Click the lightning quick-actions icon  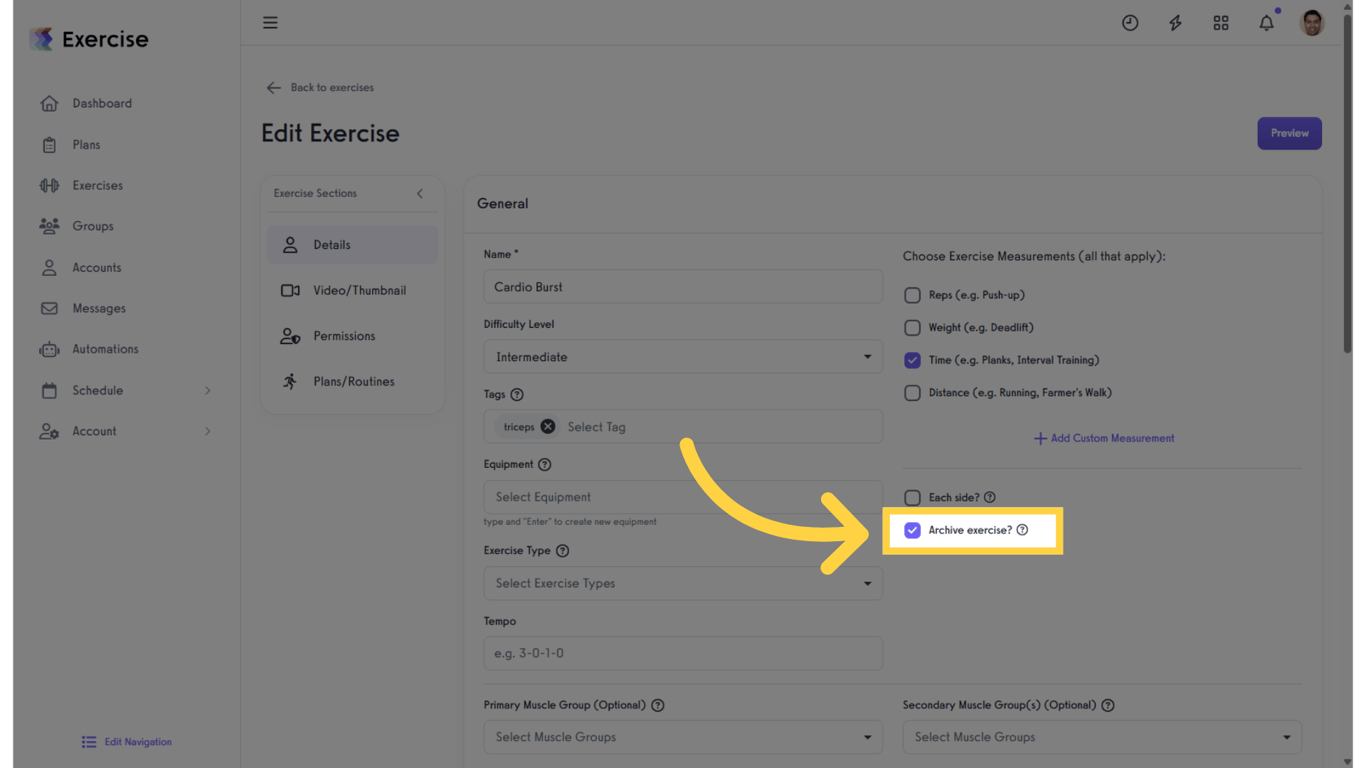coord(1175,22)
